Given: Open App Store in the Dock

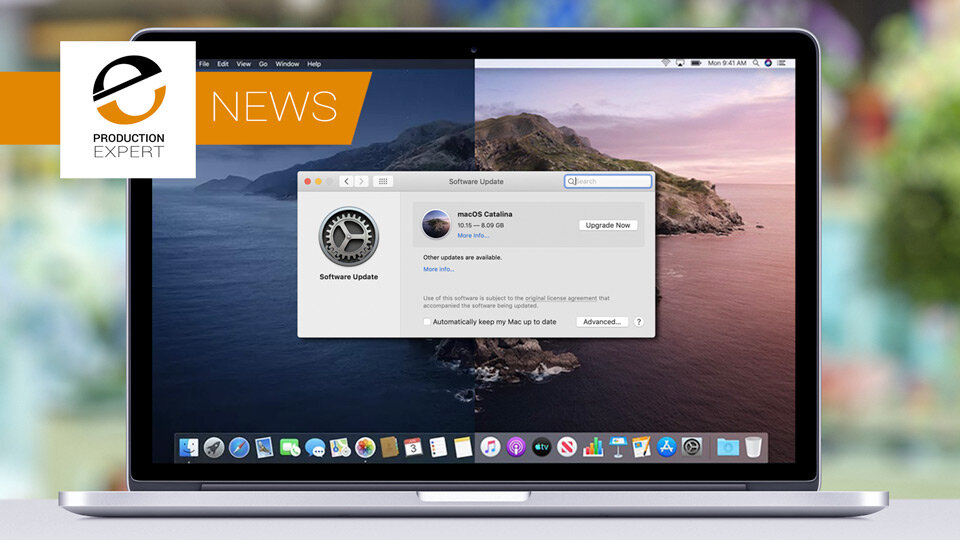Looking at the screenshot, I should 666,448.
